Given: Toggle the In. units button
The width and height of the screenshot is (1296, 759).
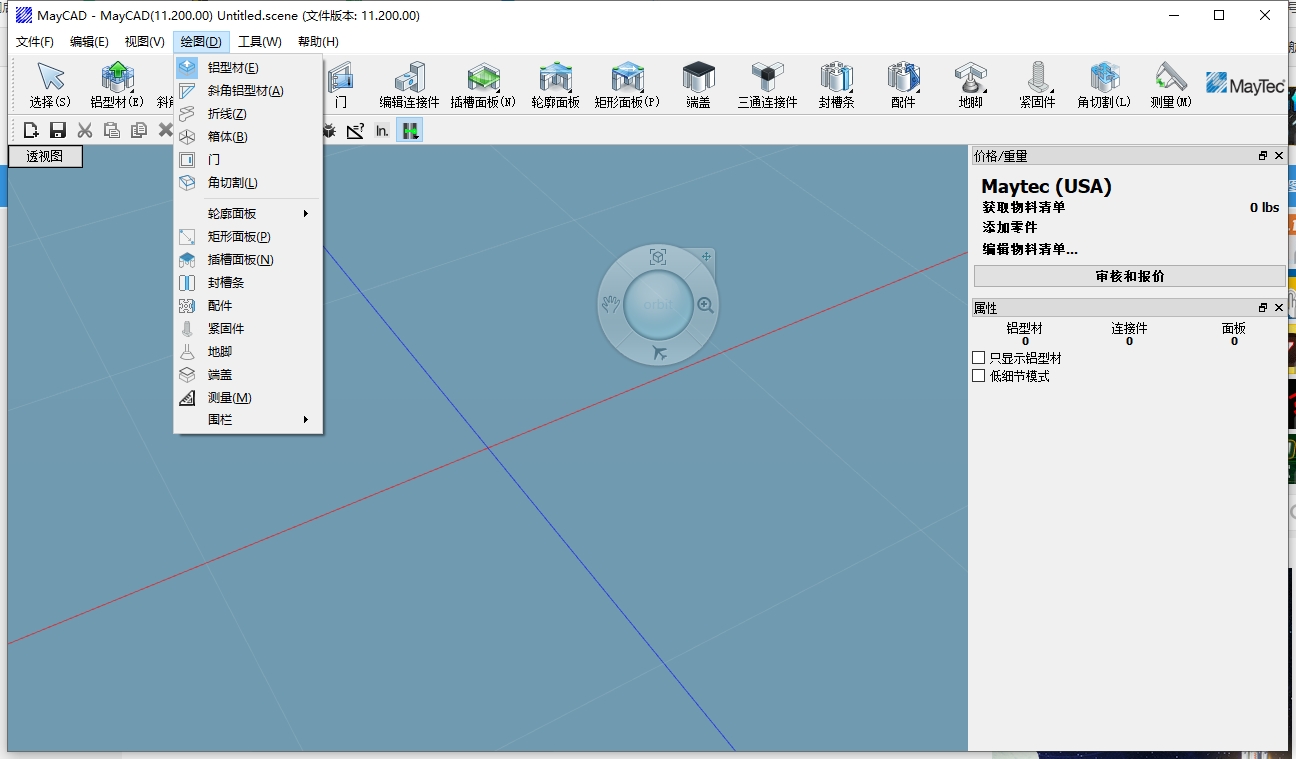Looking at the screenshot, I should tap(382, 130).
